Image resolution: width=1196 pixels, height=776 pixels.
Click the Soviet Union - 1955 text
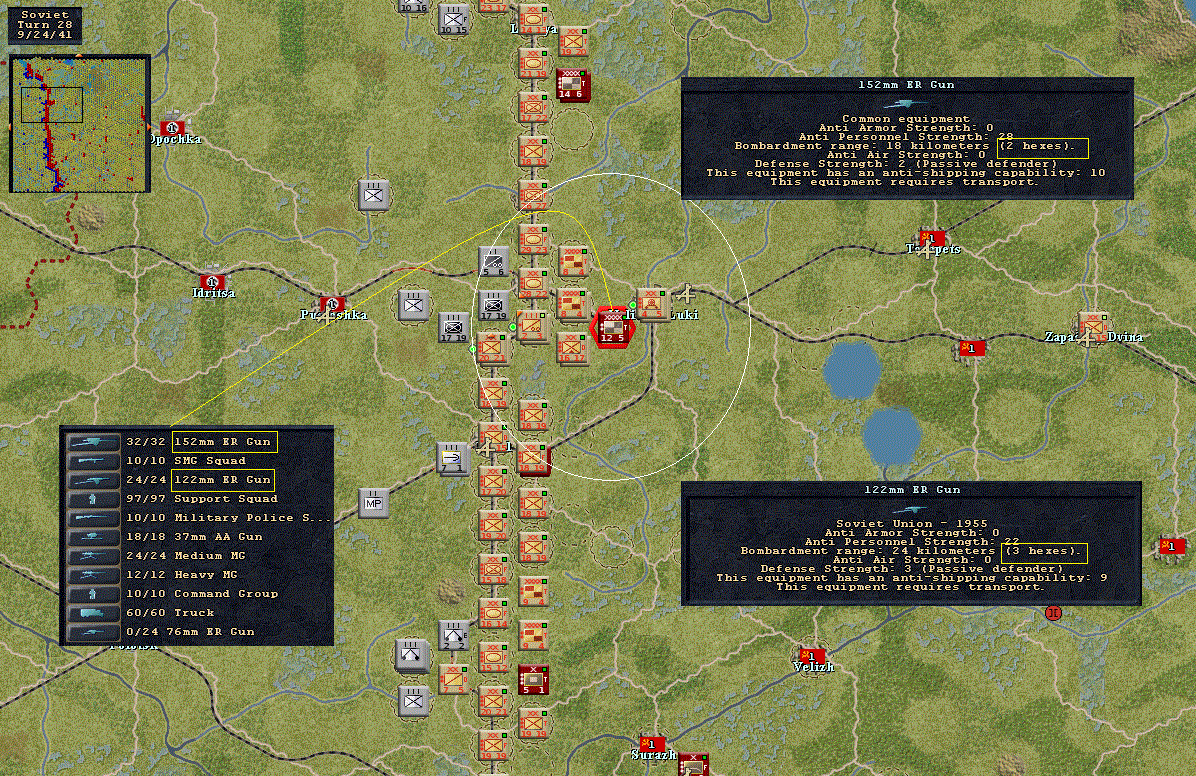tap(911, 523)
